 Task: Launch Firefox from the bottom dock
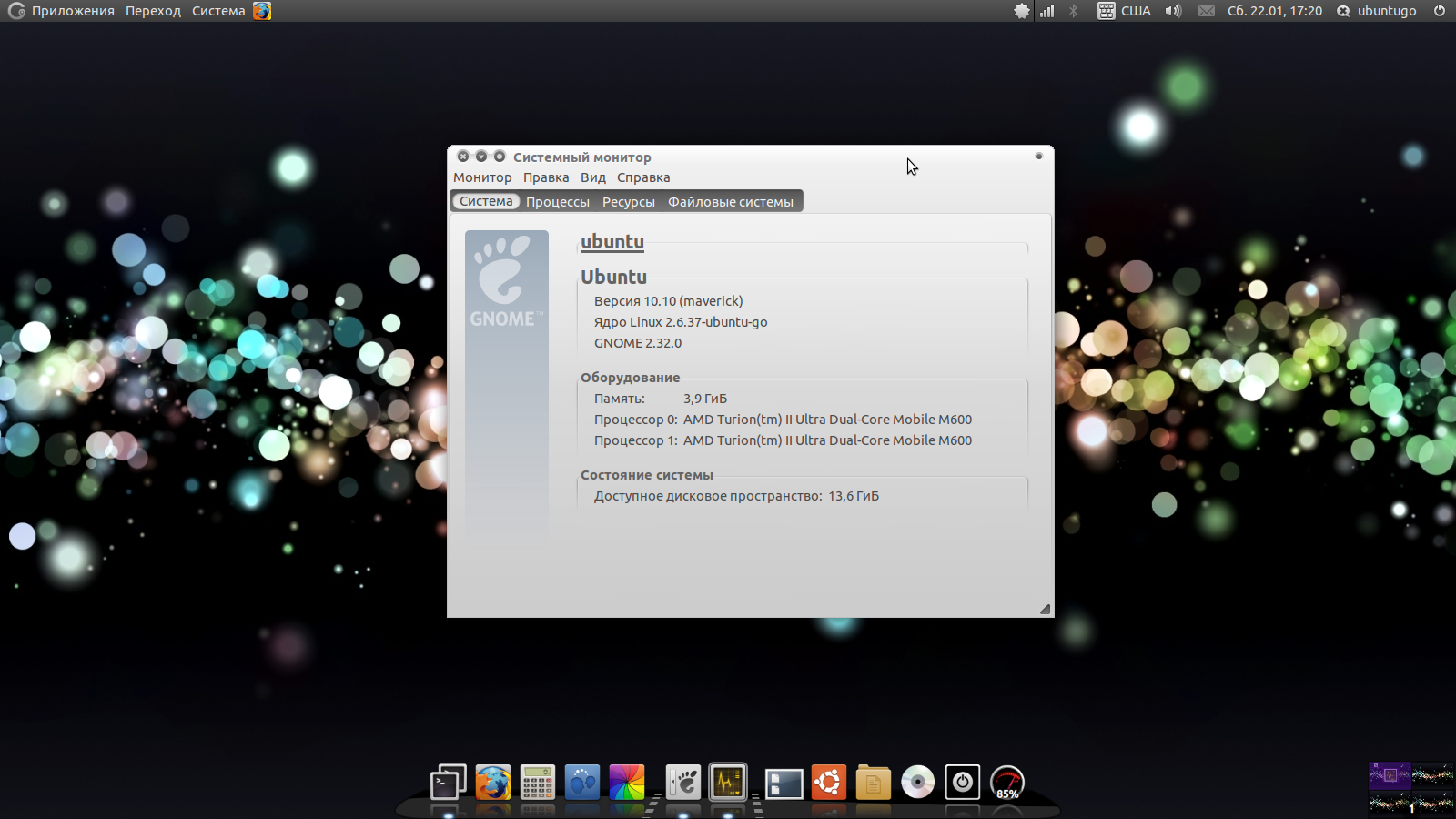493,782
